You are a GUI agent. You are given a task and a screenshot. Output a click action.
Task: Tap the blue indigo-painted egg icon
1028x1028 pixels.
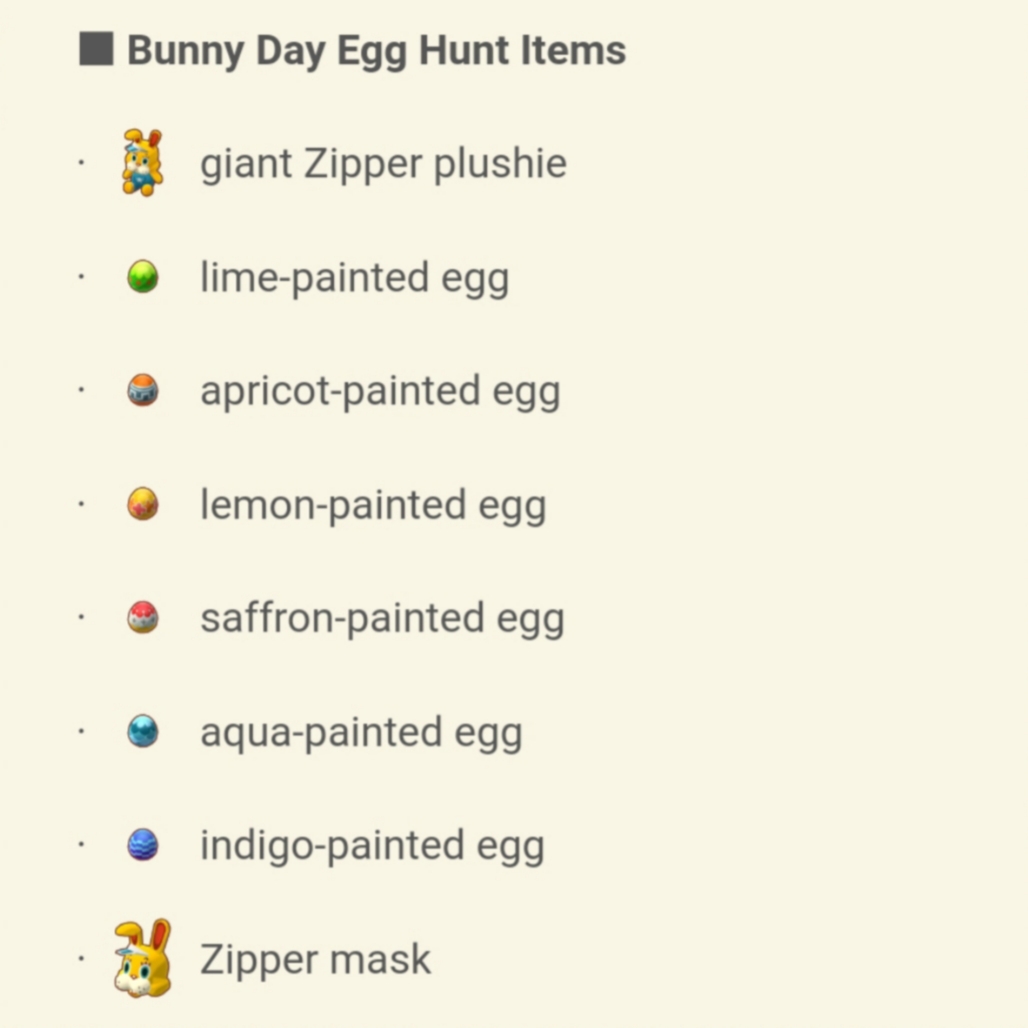[x=142, y=844]
